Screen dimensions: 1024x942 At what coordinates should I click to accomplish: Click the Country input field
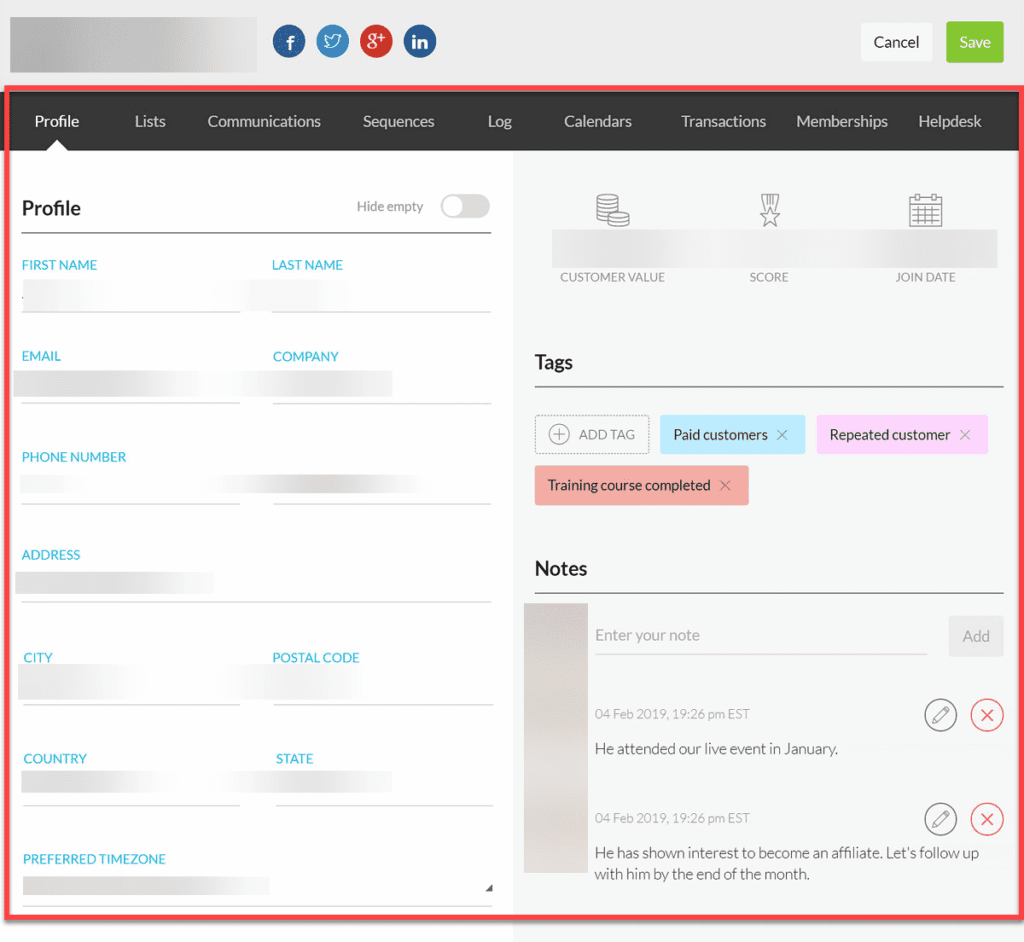pyautogui.click(x=131, y=788)
